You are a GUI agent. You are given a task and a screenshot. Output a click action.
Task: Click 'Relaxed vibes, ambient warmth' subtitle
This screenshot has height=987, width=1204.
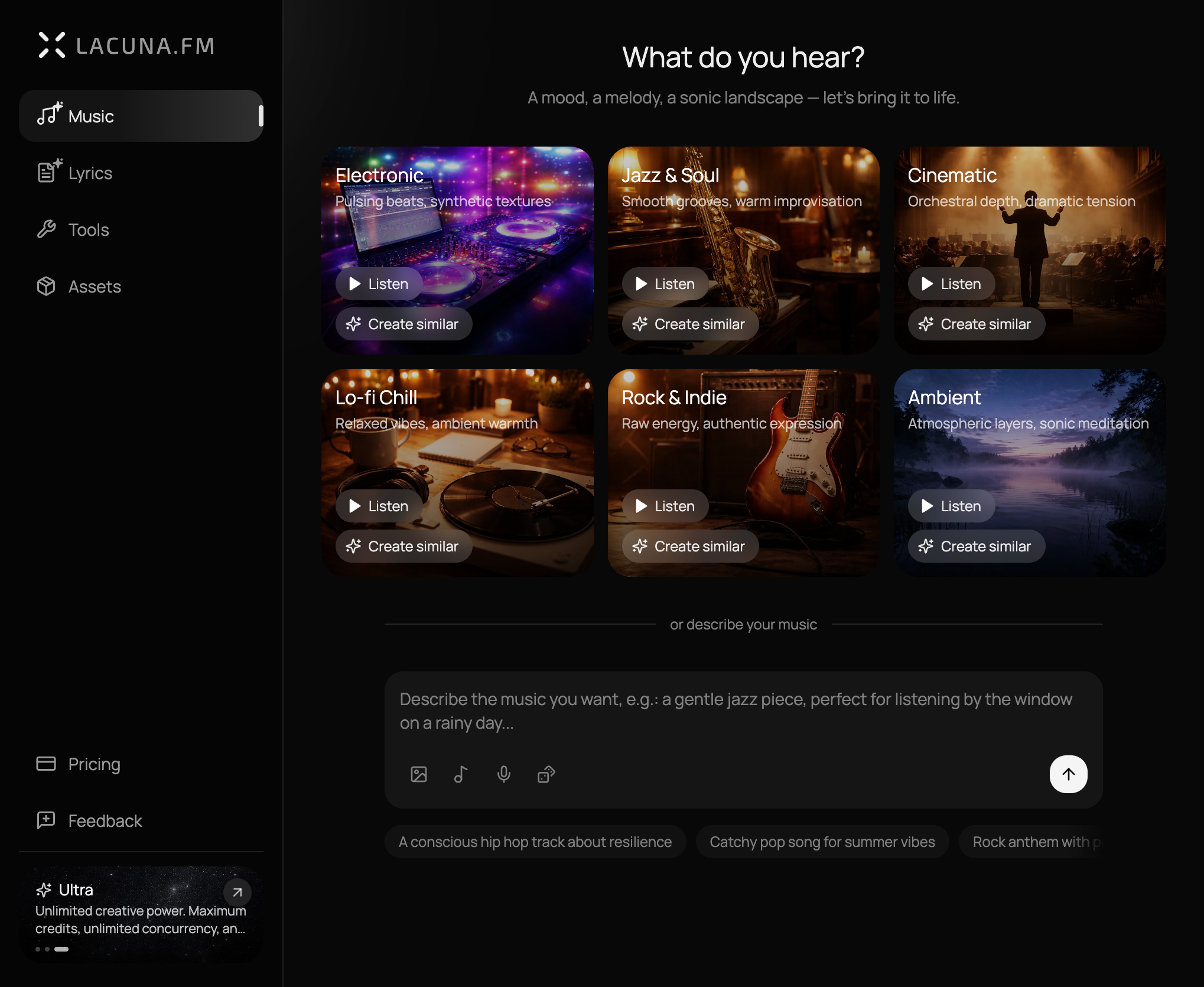click(437, 423)
